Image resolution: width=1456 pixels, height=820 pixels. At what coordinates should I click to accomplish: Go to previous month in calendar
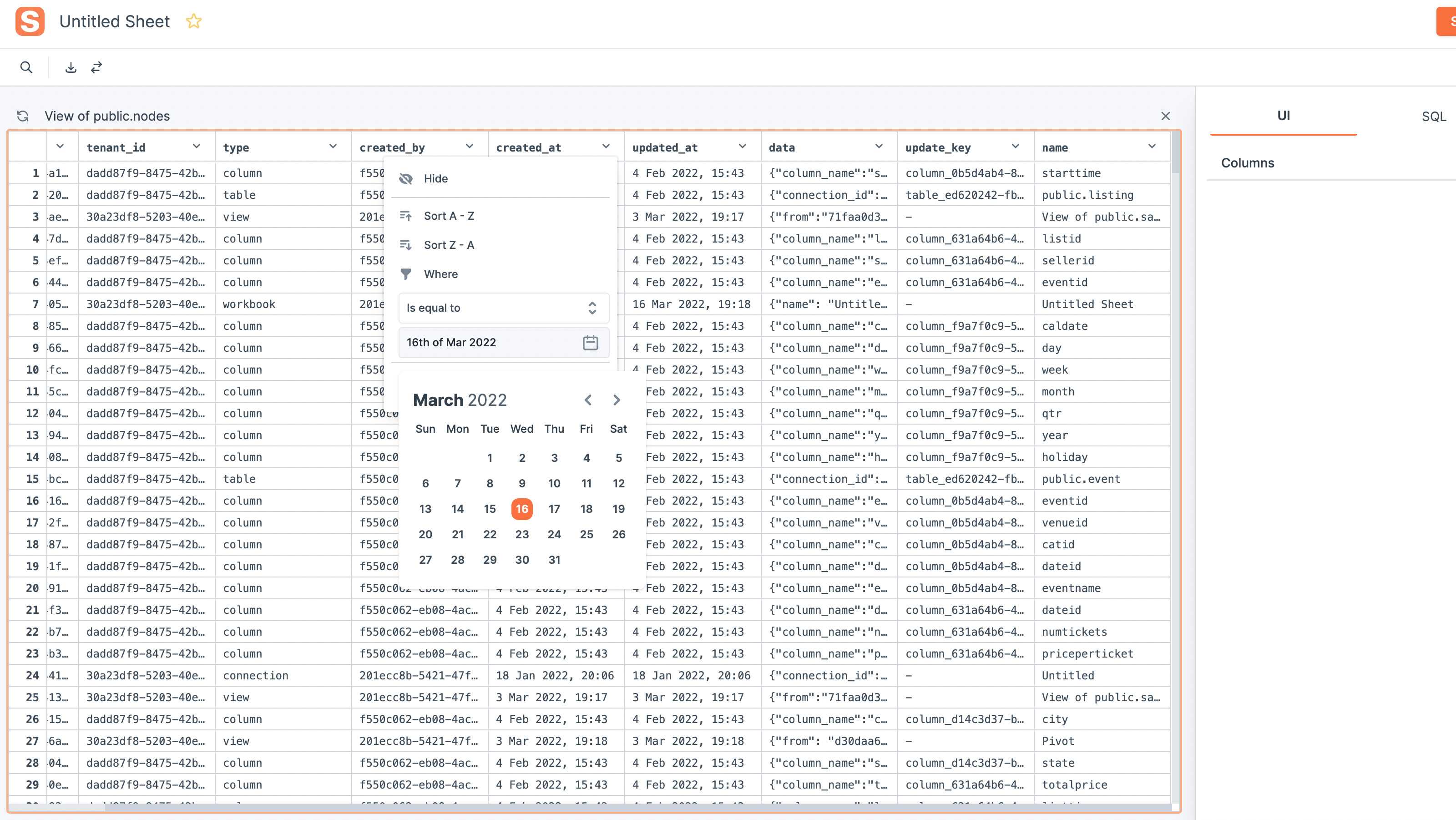pos(588,400)
